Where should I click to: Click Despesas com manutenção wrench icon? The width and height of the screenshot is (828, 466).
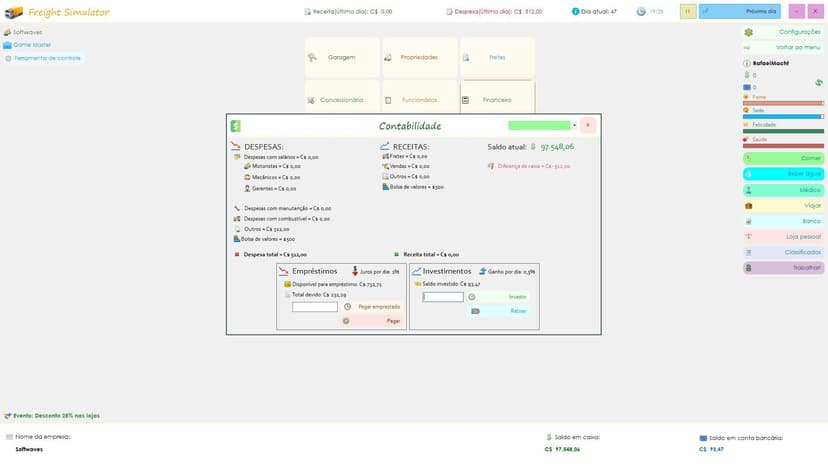coord(237,208)
